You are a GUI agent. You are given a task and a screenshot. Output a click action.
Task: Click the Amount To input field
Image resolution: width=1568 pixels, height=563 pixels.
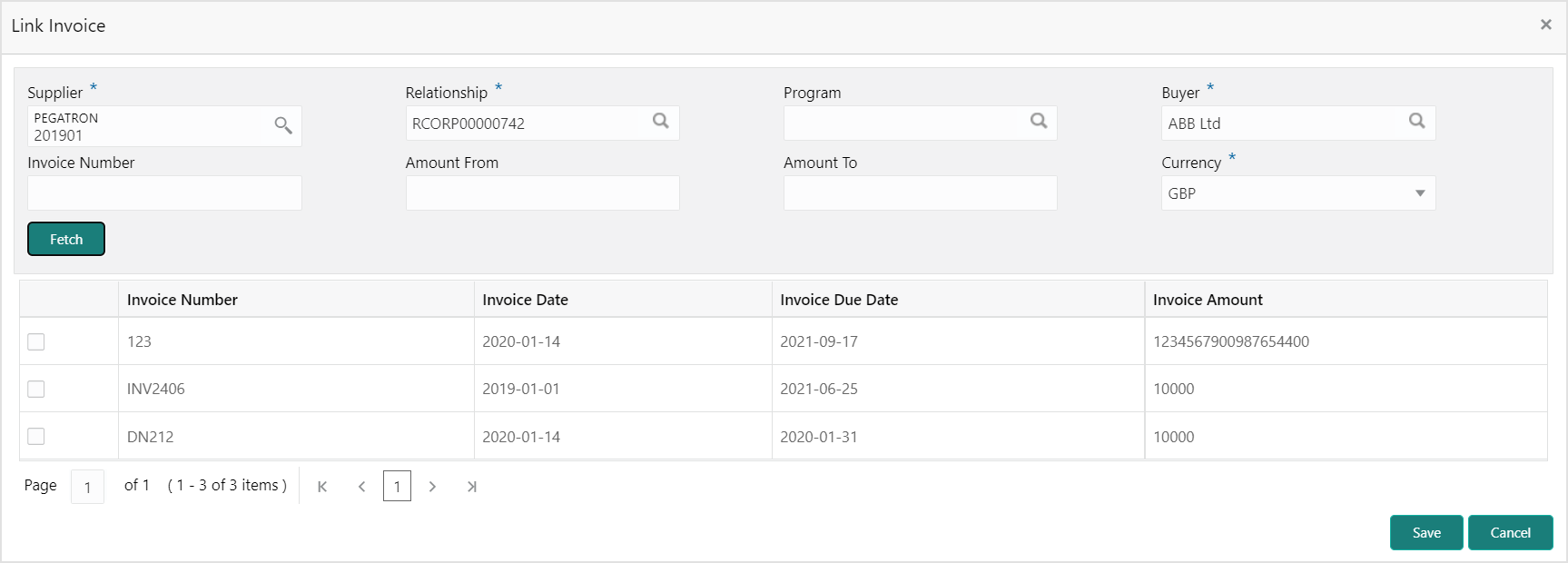pyautogui.click(x=920, y=193)
